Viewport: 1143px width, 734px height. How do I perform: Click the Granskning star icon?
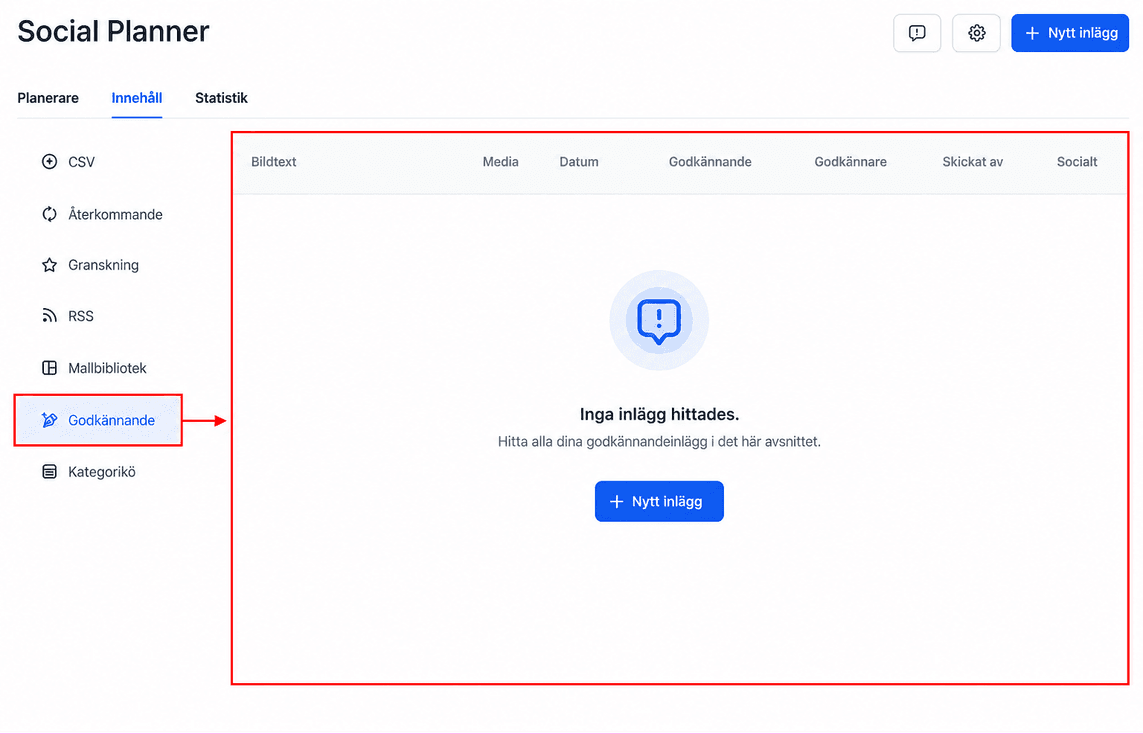[x=49, y=265]
